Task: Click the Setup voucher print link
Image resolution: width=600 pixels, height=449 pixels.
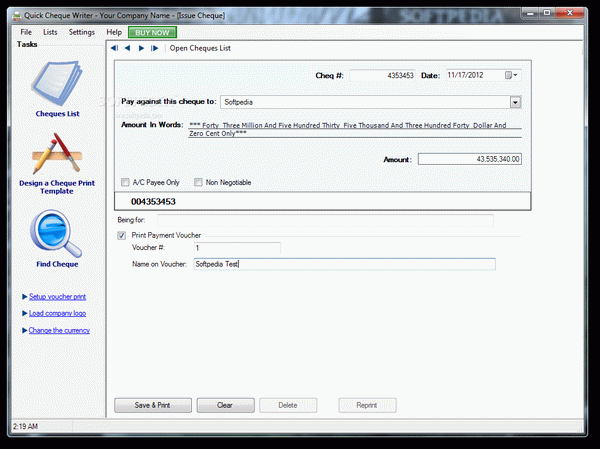Action: (x=57, y=297)
